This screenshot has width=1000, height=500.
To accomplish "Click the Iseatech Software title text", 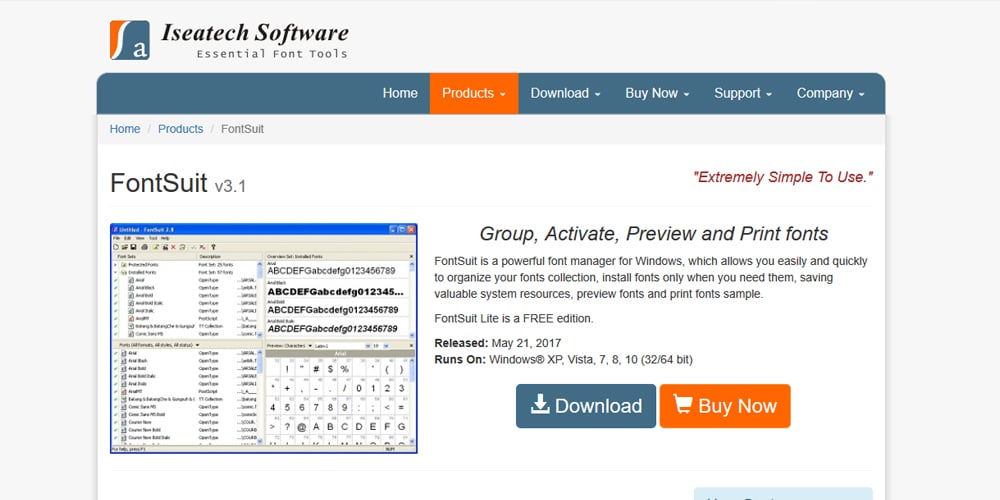I will [254, 33].
